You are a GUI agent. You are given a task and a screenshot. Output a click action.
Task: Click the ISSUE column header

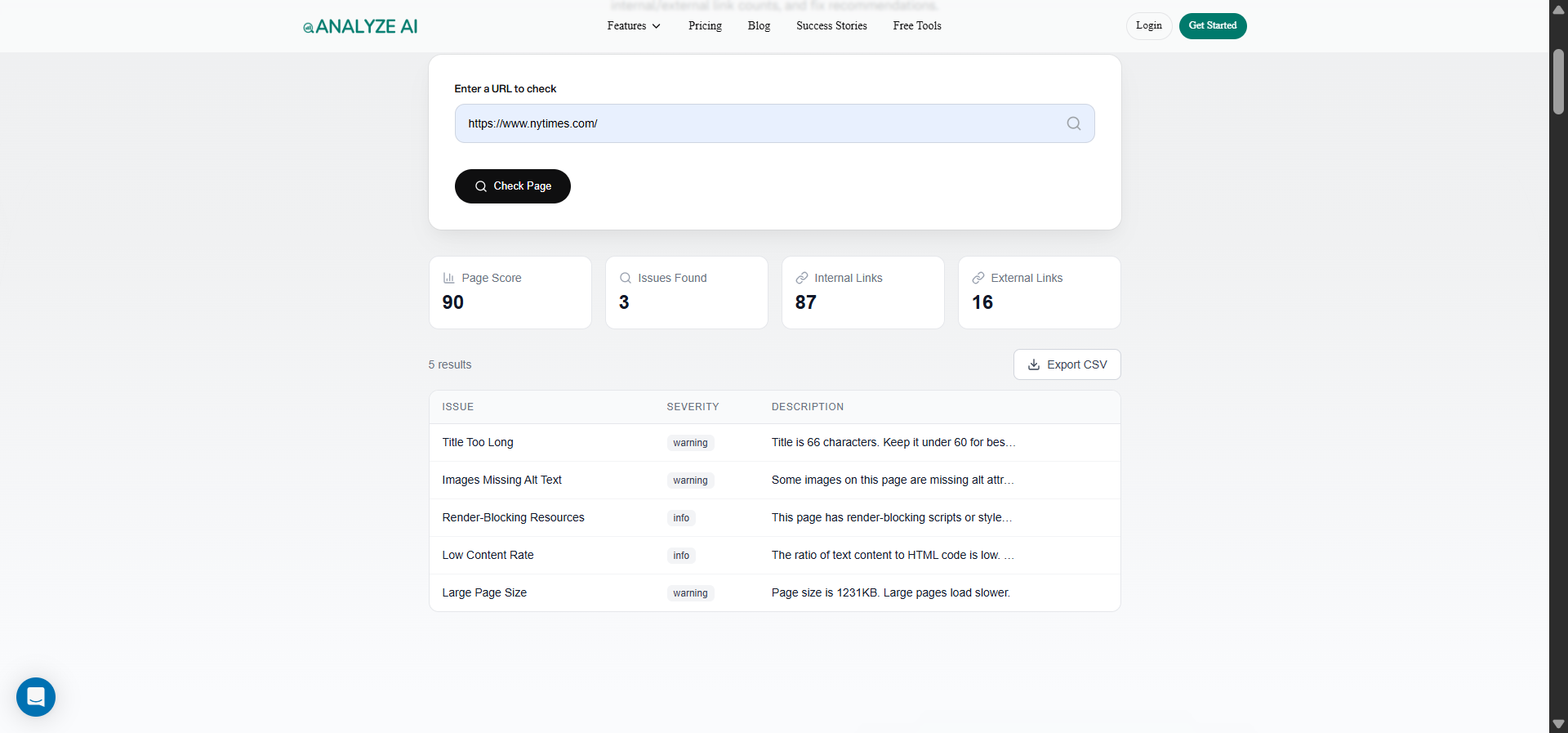(x=457, y=407)
